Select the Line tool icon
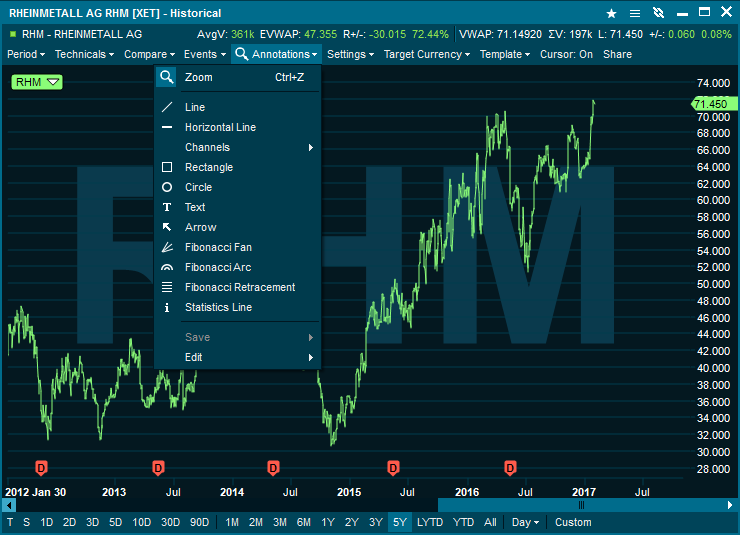740x535 pixels. coord(167,107)
